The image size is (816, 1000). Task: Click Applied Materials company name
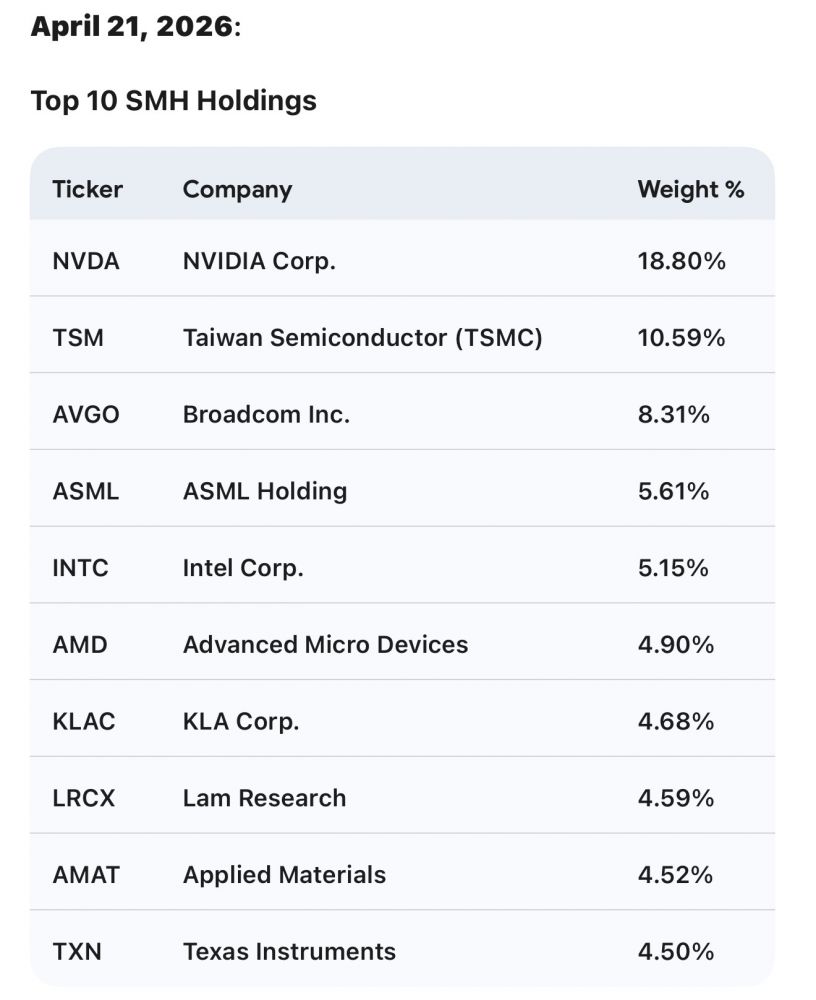(x=284, y=875)
